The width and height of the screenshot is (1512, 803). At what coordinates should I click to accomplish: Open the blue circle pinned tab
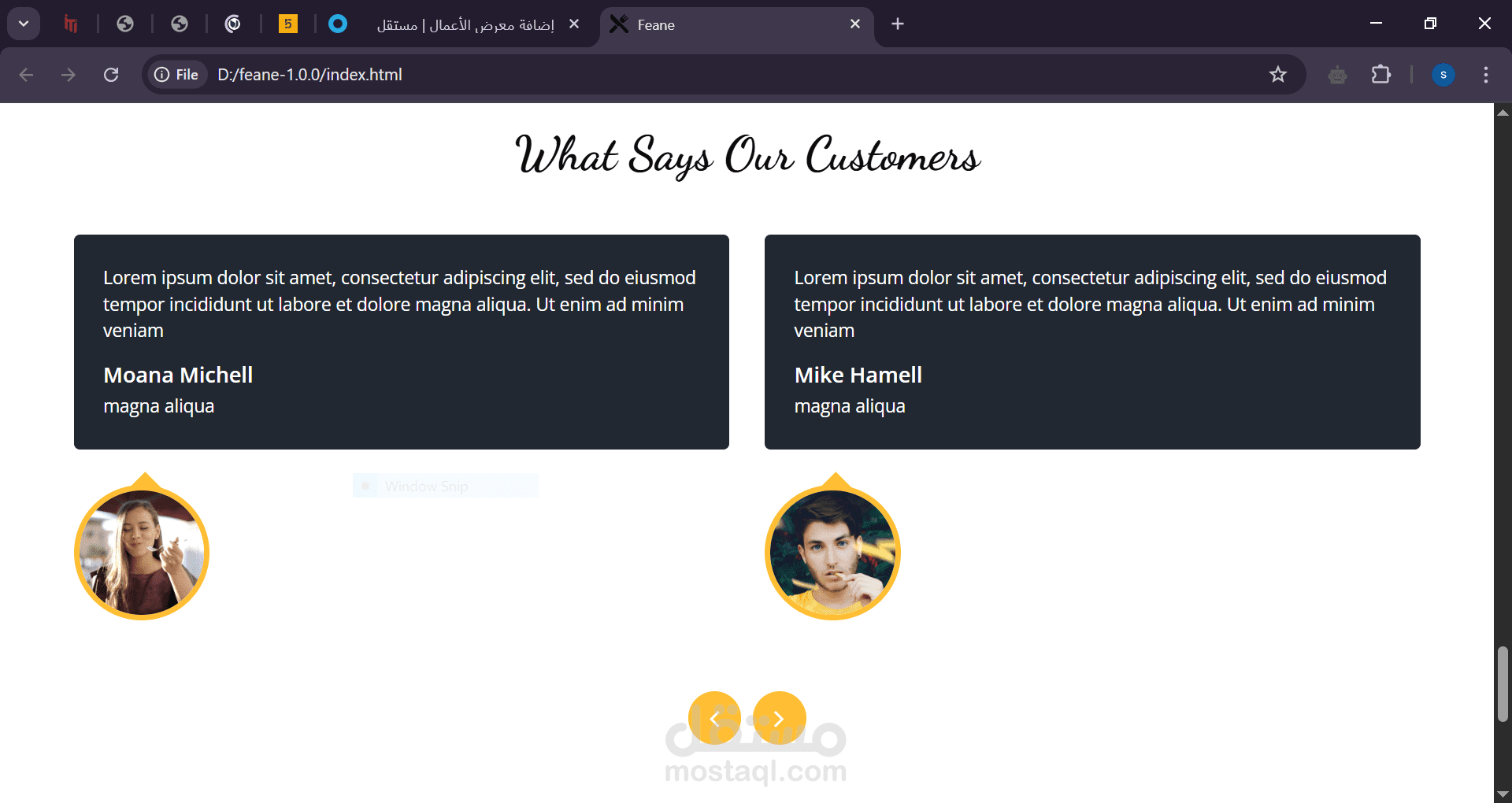[x=338, y=24]
